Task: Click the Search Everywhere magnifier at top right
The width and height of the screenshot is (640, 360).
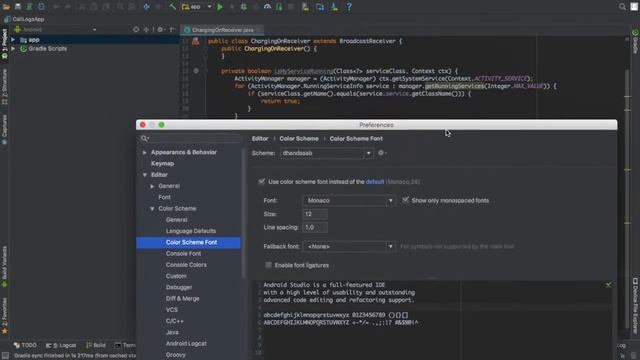Action: click(x=622, y=7)
